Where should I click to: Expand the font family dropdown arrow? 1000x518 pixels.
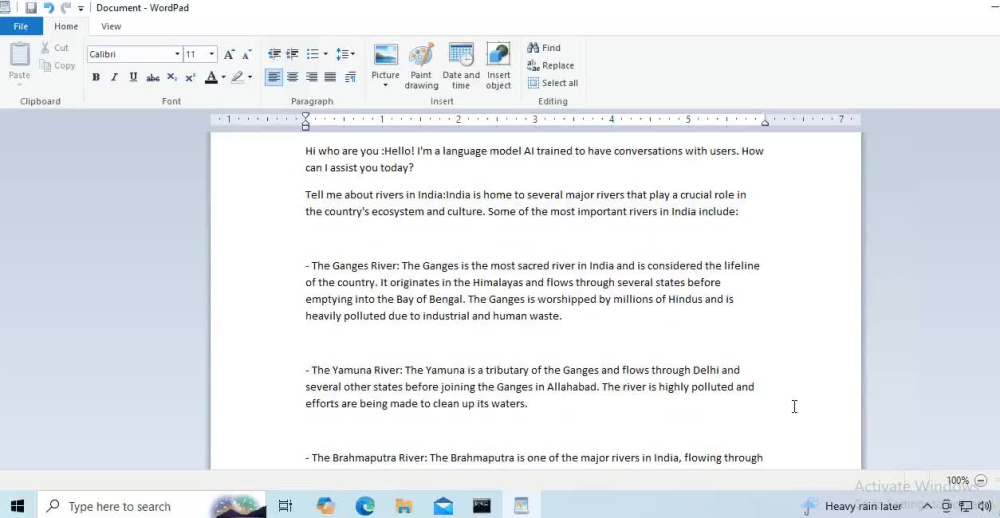click(177, 54)
